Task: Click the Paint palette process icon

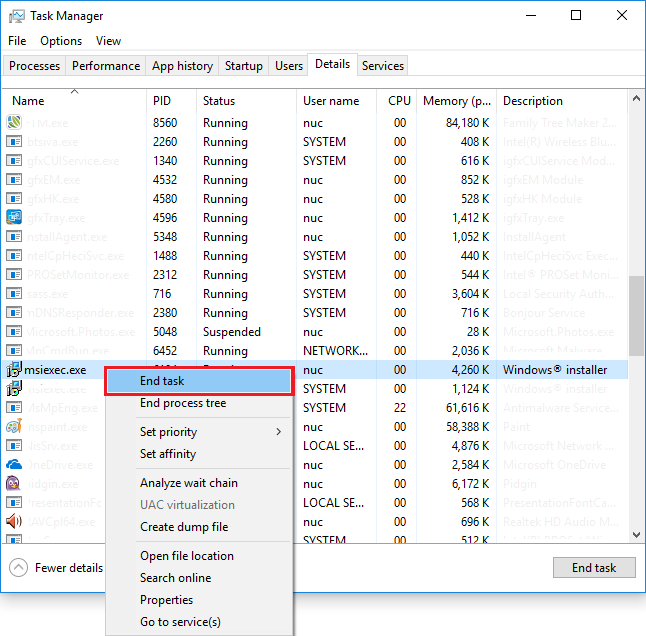Action: coord(14,426)
